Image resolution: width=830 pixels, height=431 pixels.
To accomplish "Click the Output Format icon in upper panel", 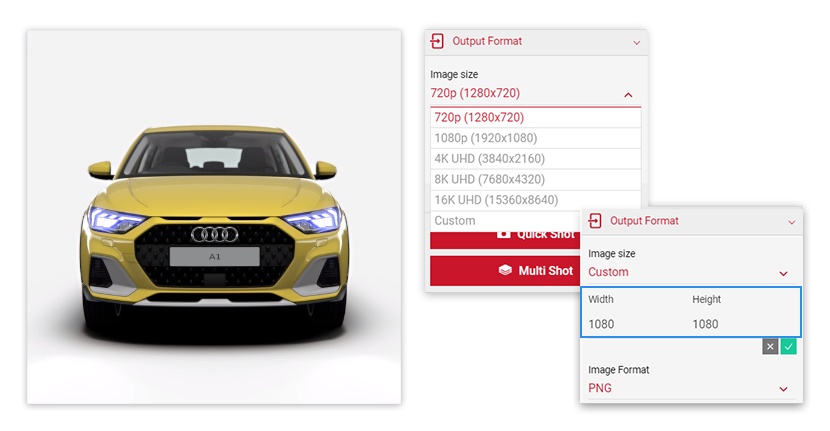I will [437, 41].
